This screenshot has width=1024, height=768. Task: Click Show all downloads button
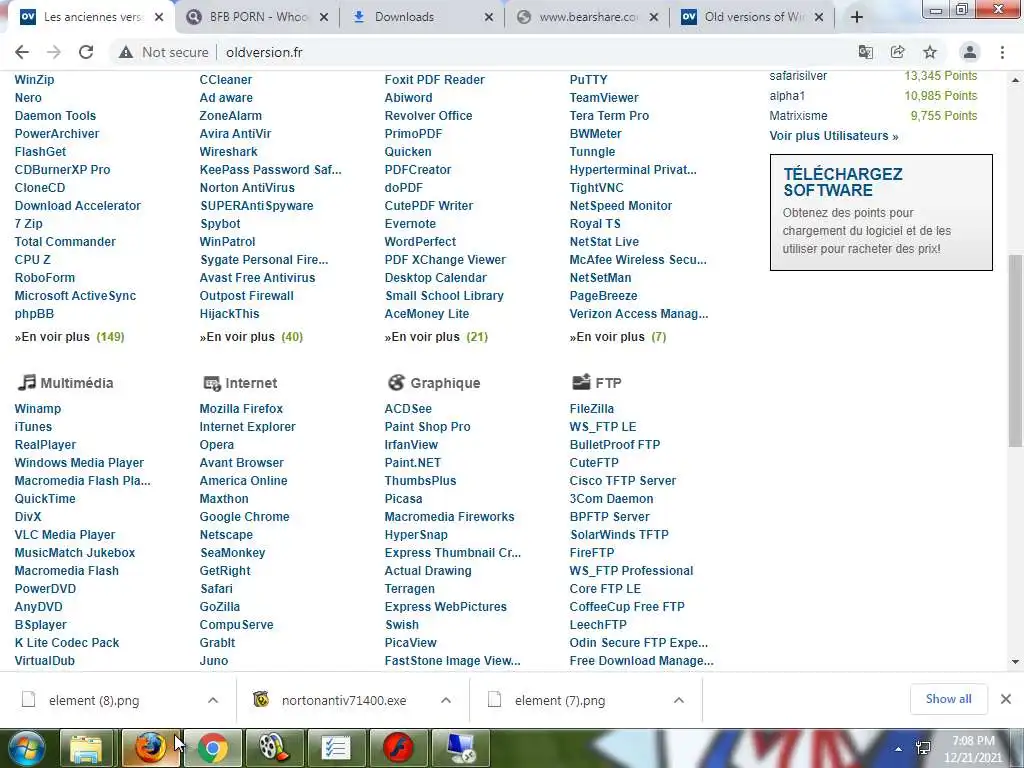(948, 699)
